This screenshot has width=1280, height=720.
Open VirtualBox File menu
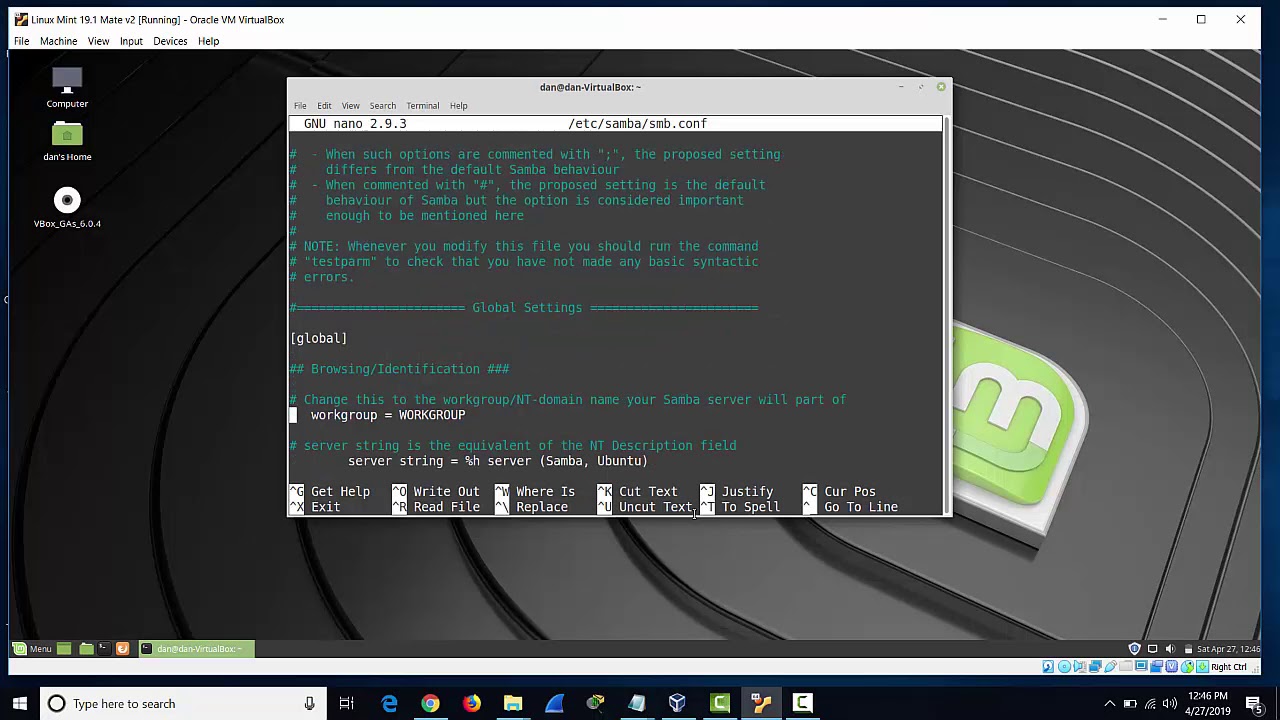(x=21, y=41)
